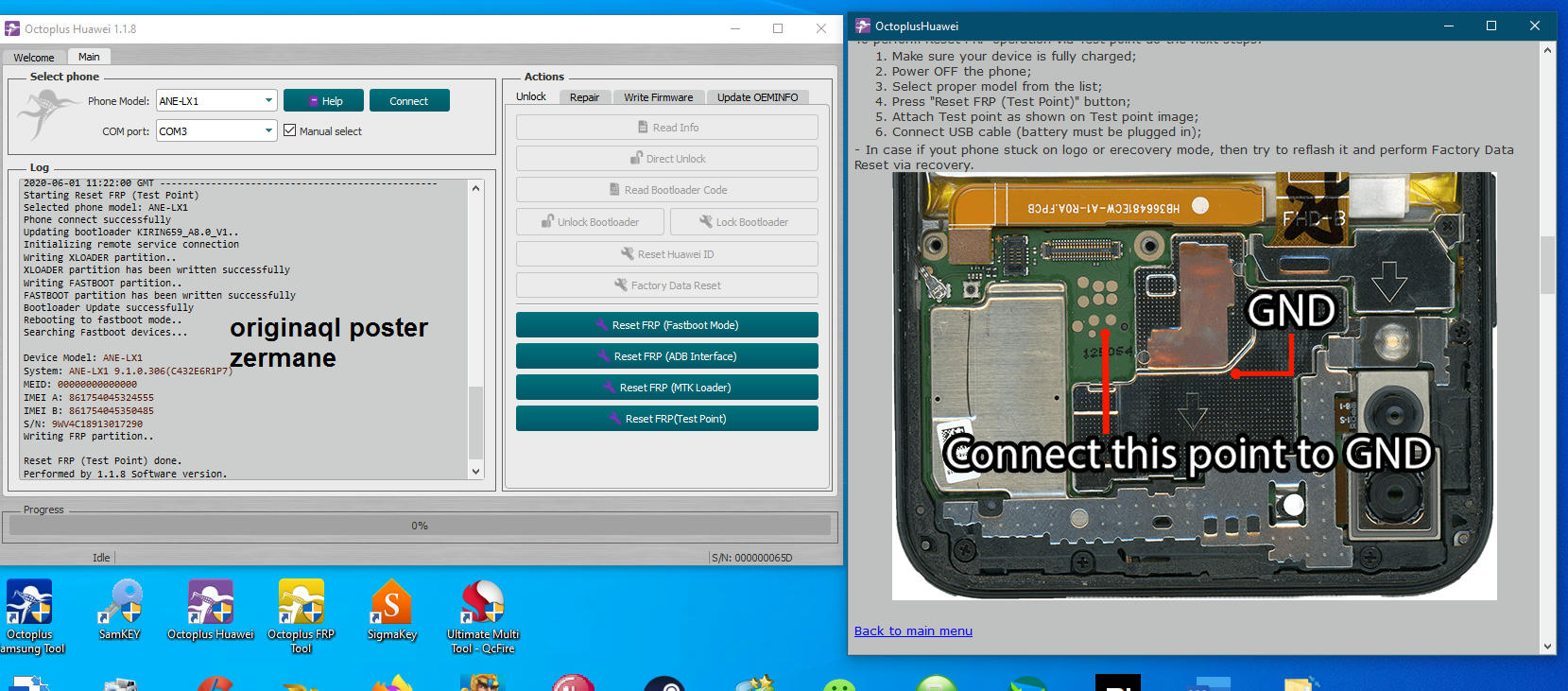Switch to the Main tab
Image resolution: width=1568 pixels, height=691 pixels.
[89, 57]
